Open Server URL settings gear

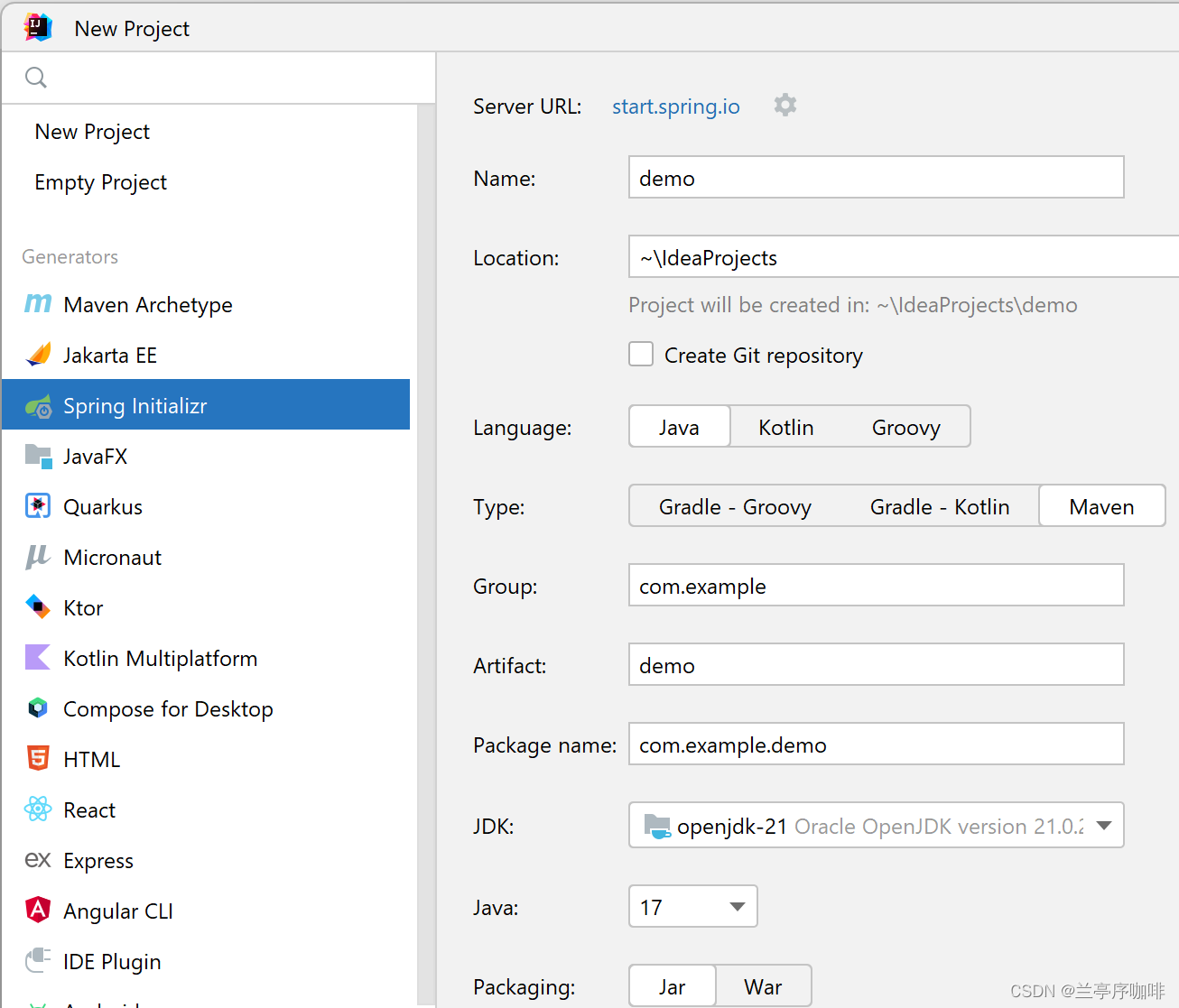785,105
